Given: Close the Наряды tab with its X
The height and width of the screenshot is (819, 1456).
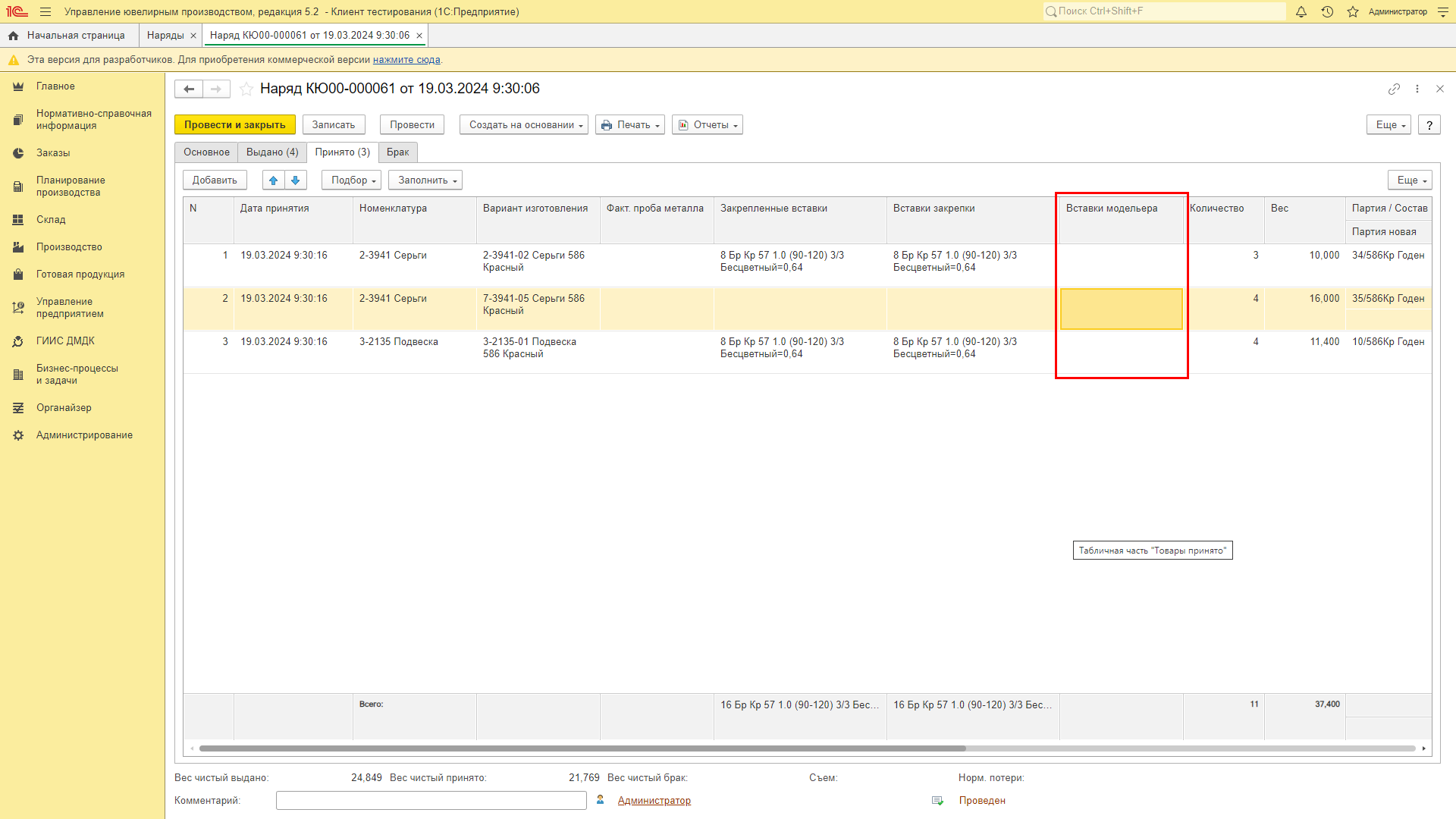Looking at the screenshot, I should tap(193, 36).
